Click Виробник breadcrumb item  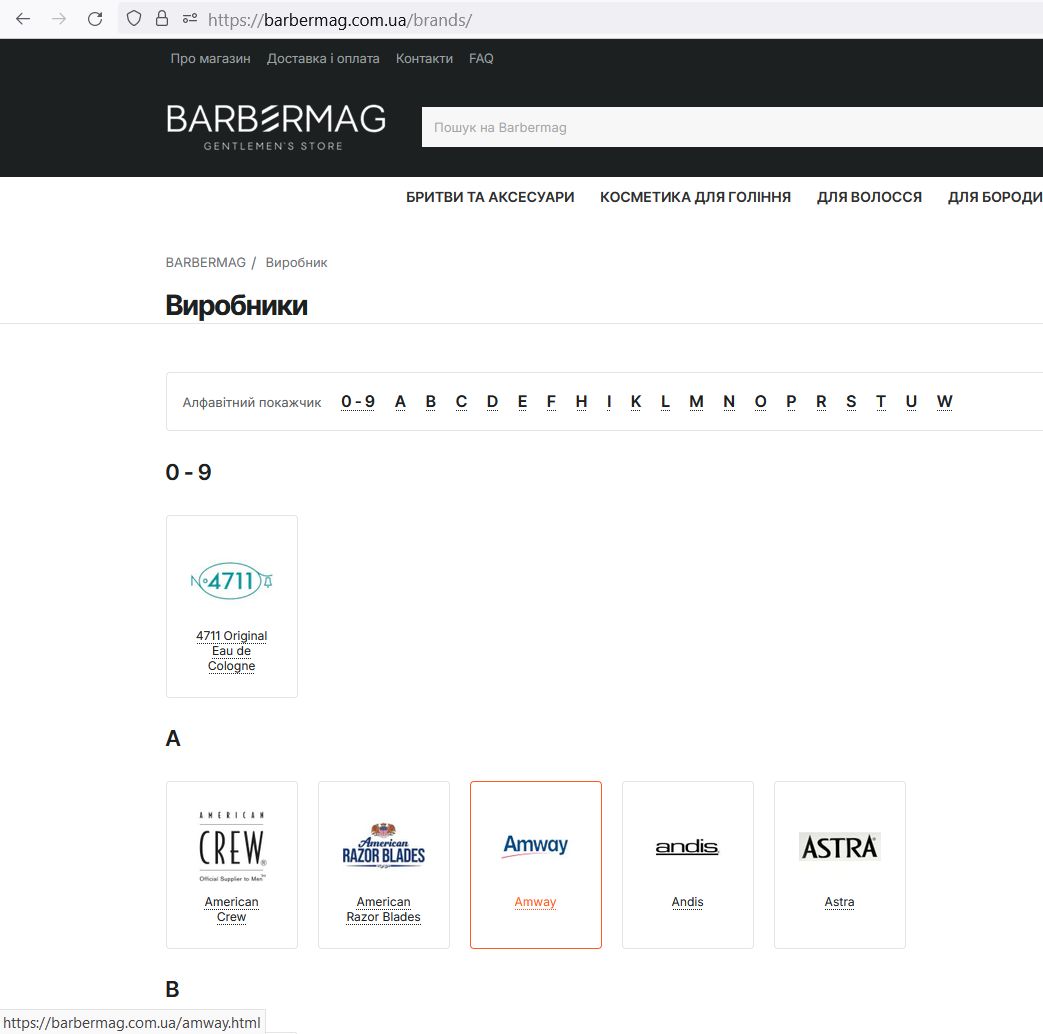(296, 262)
